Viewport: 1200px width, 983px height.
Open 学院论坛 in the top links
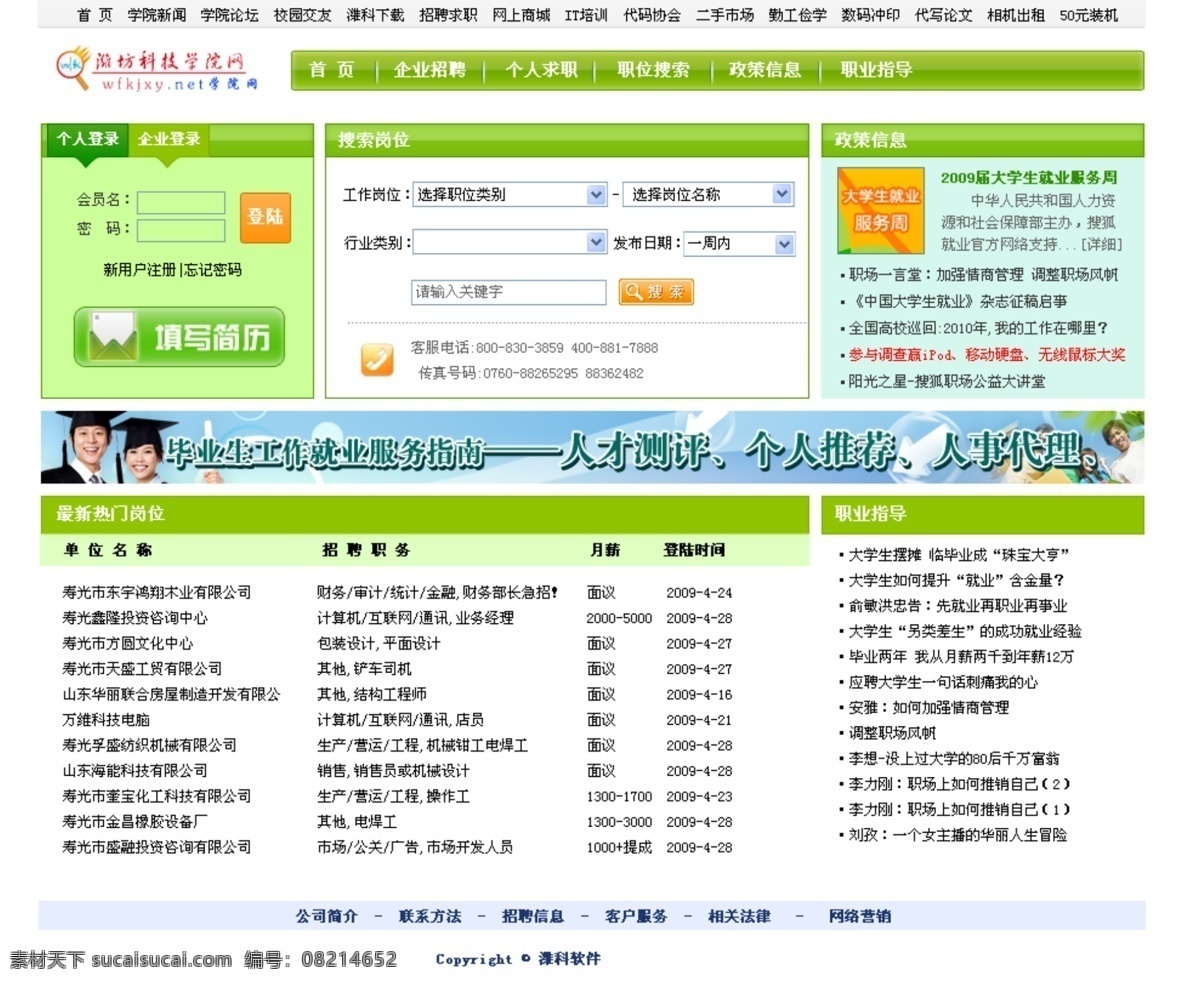[229, 15]
